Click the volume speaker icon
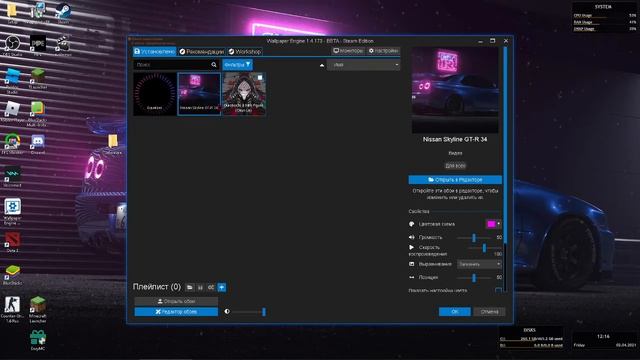Viewport: 640px width, 360px height. pos(411,237)
